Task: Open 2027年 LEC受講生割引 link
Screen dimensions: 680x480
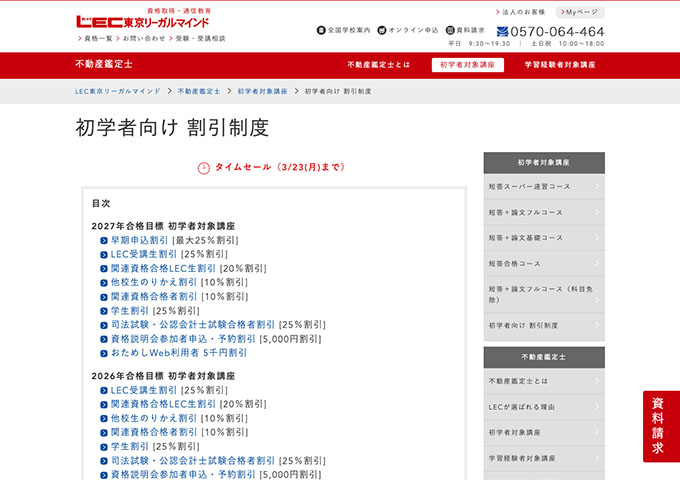Action: coord(144,254)
